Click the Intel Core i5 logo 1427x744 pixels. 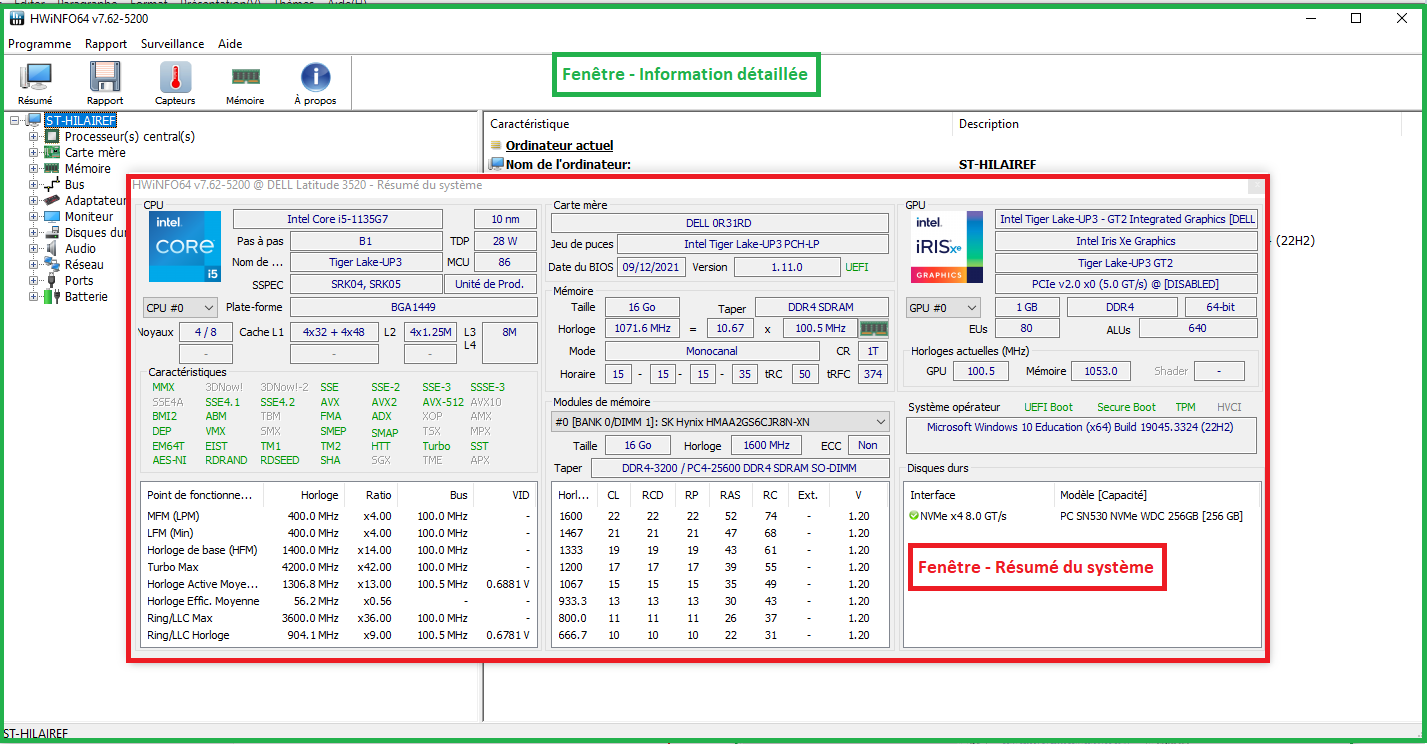coord(185,246)
